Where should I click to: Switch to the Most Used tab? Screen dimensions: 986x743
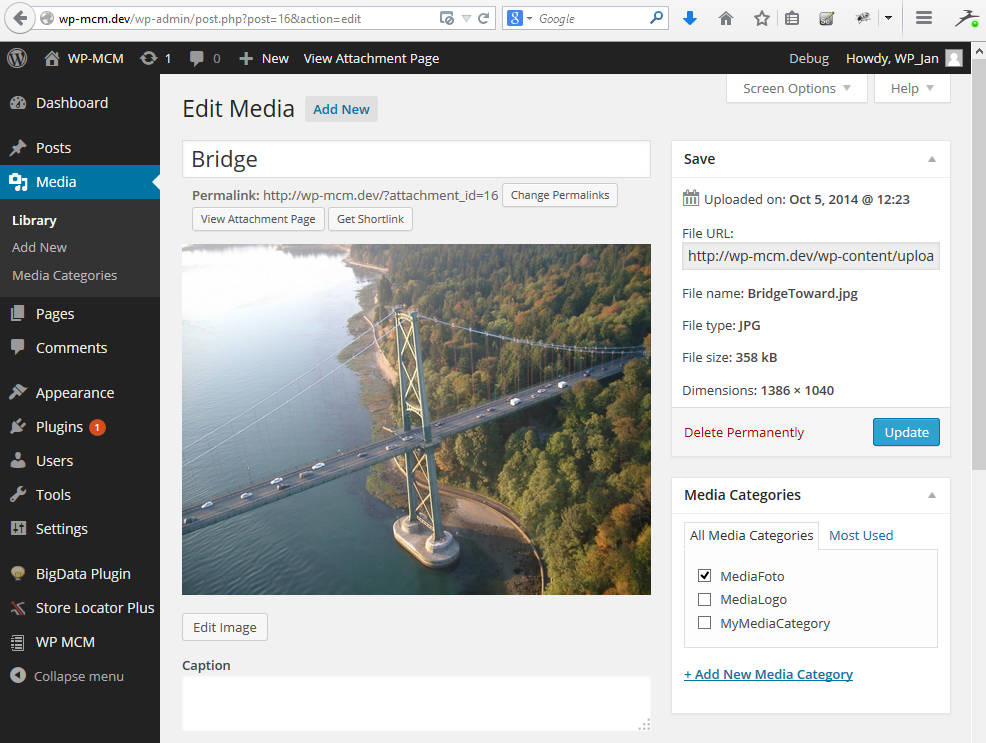tap(861, 535)
